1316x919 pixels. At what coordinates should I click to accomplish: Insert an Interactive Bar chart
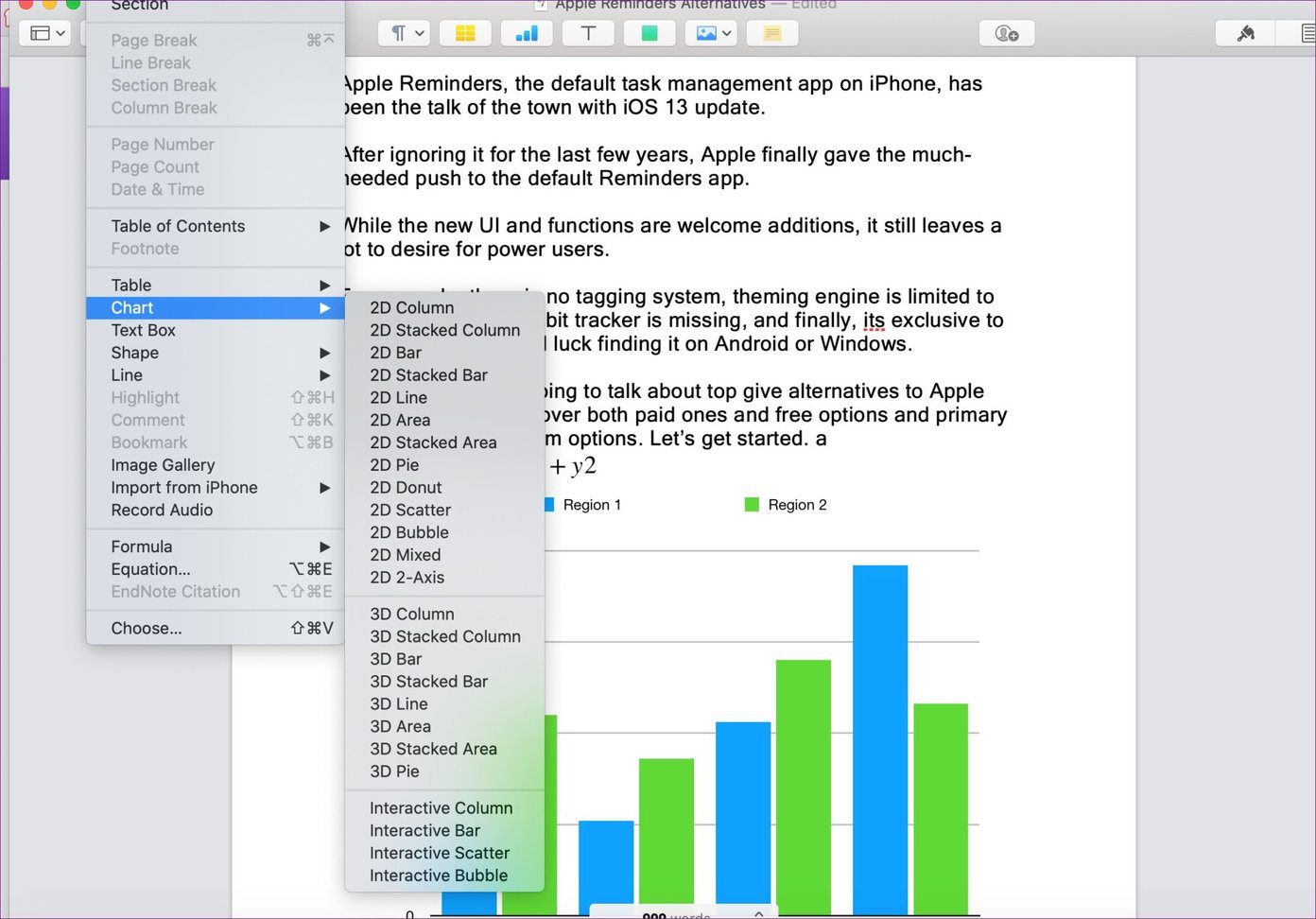tap(444, 831)
